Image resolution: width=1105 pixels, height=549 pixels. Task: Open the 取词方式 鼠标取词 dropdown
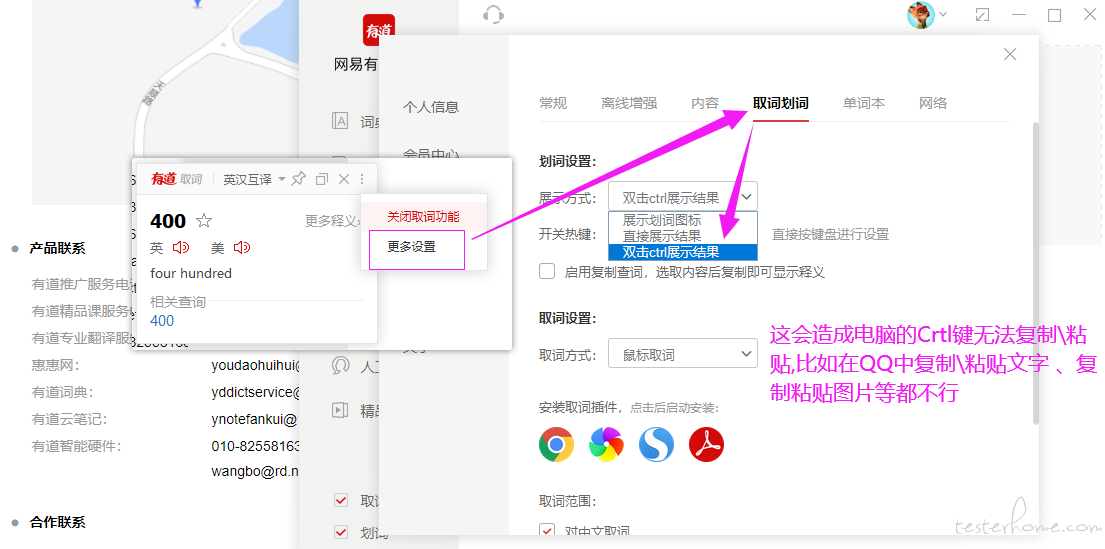(683, 354)
